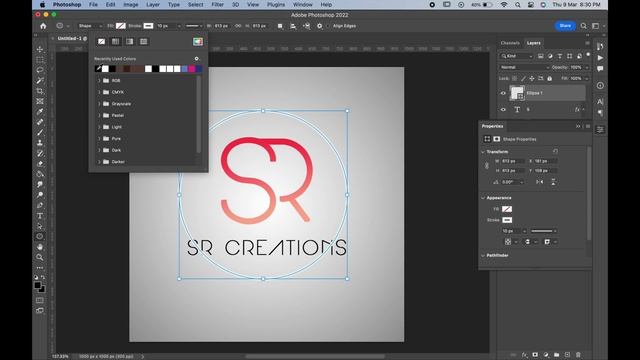Expand the CMYK swatch folder
Image resolution: width=640 pixels, height=360 pixels.
[99, 92]
